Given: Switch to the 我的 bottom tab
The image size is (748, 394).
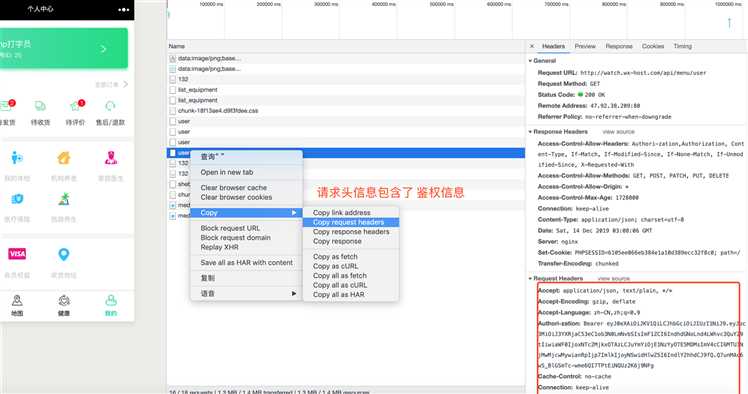Looking at the screenshot, I should (111, 306).
